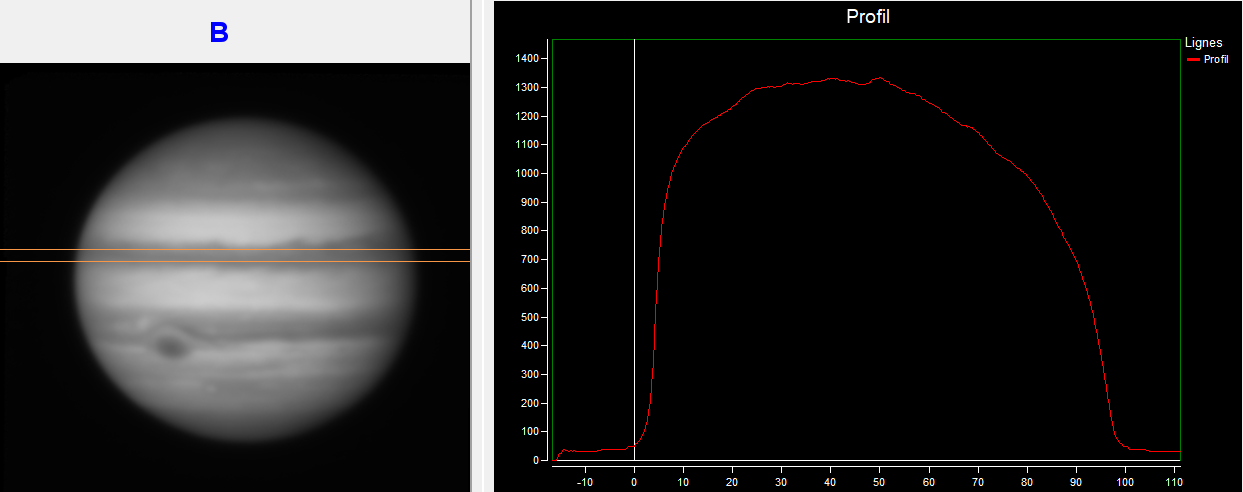Click the -10 x-axis label
Screen dimensions: 1243x492
click(585, 480)
